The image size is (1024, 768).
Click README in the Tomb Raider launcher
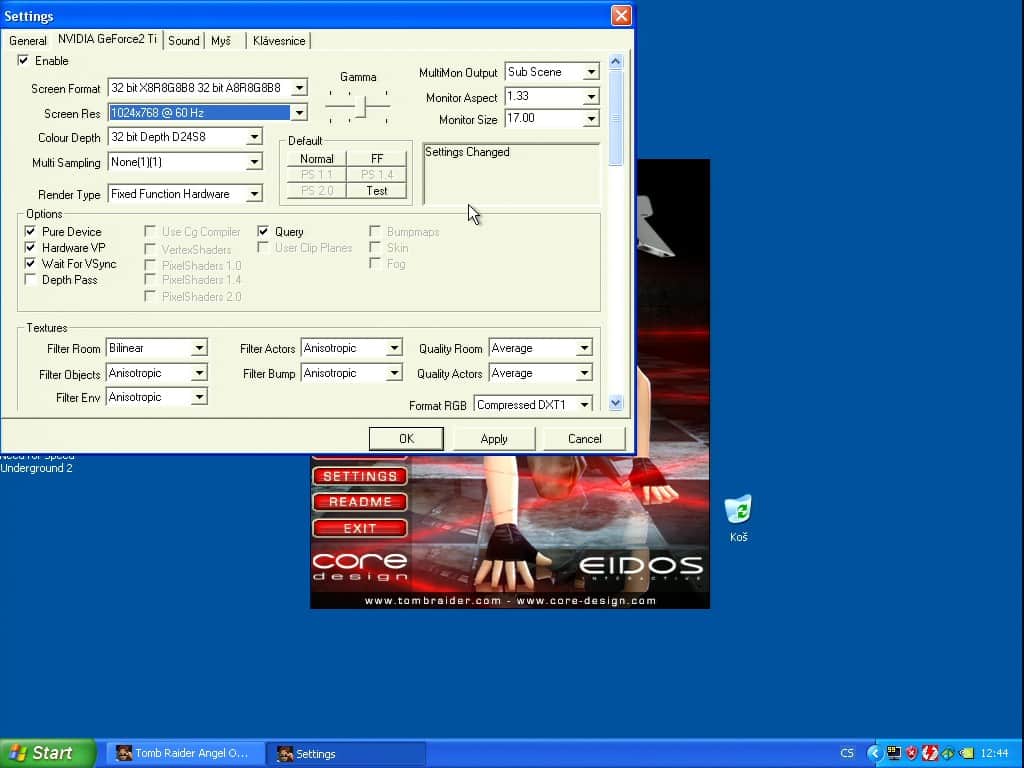tap(360, 502)
